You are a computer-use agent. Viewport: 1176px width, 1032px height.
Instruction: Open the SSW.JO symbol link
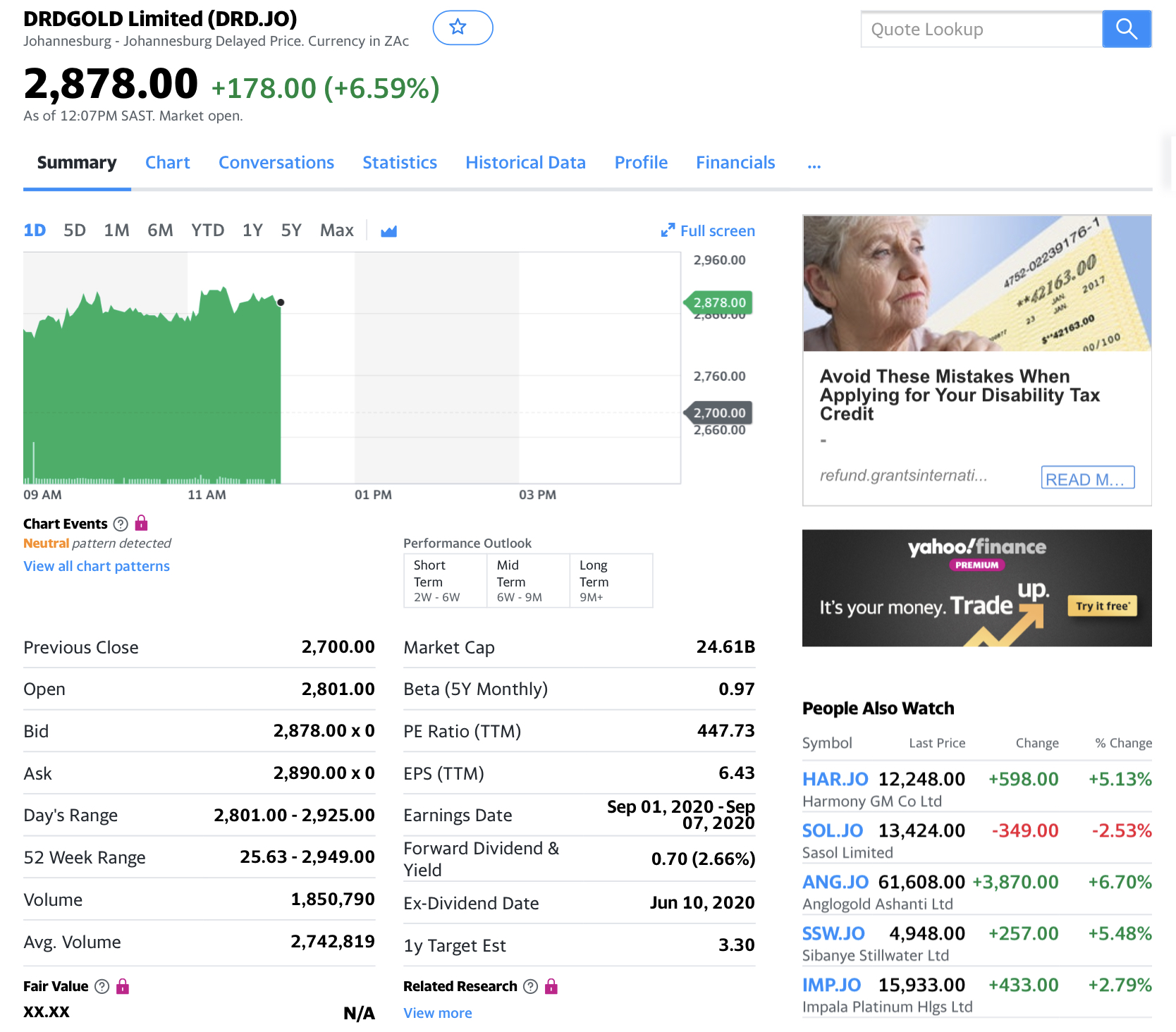833,933
